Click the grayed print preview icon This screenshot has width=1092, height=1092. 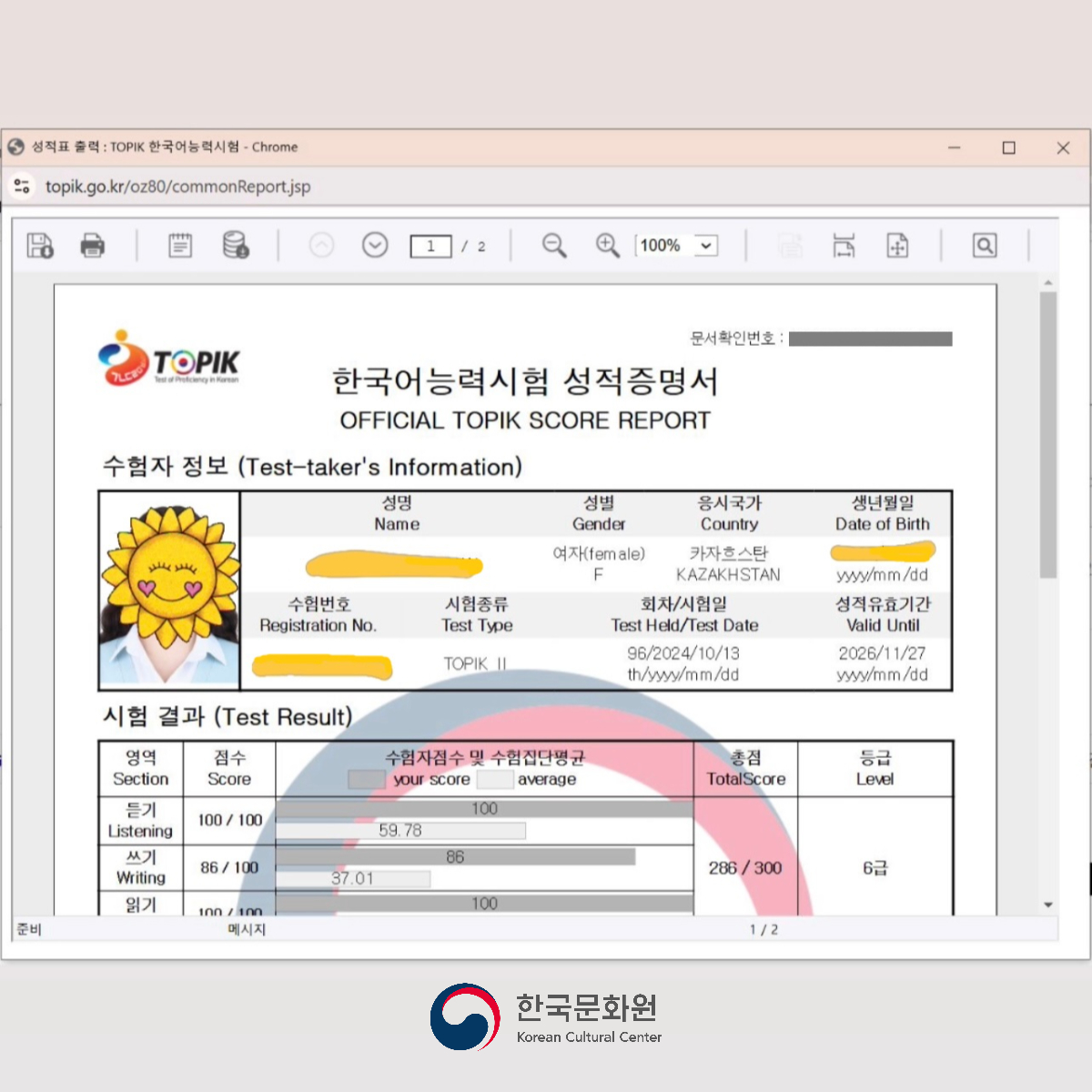(x=790, y=246)
